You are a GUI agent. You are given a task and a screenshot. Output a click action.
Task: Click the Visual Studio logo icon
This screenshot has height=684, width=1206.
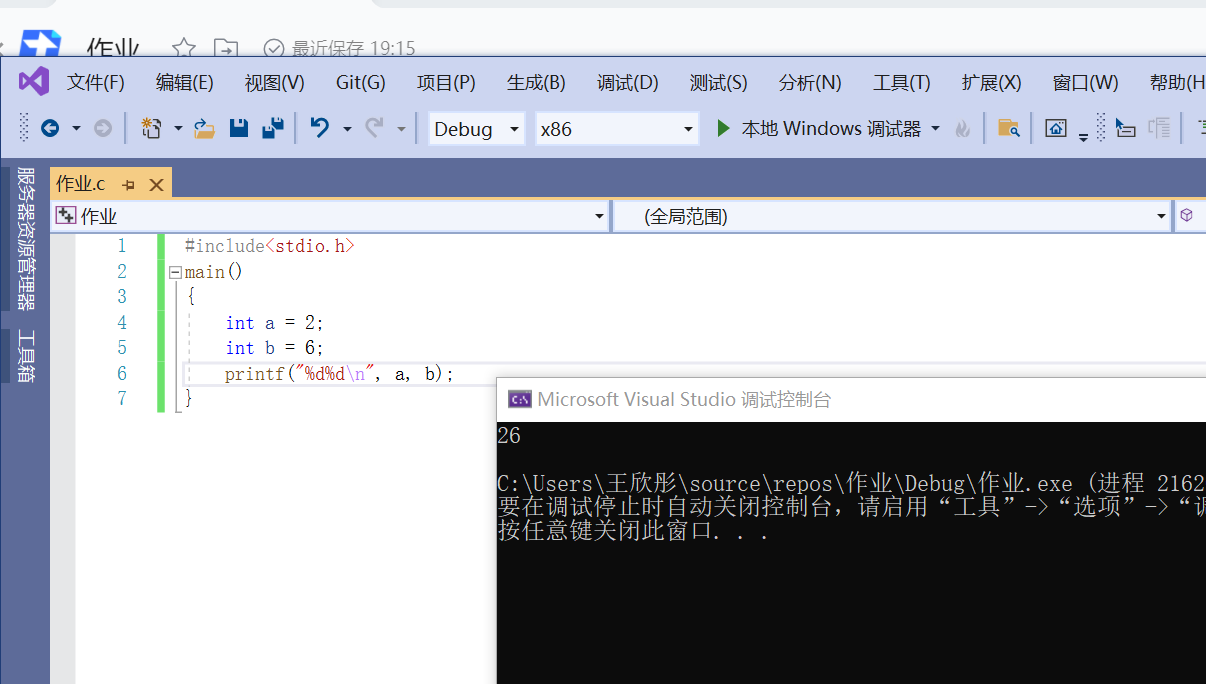[34, 81]
